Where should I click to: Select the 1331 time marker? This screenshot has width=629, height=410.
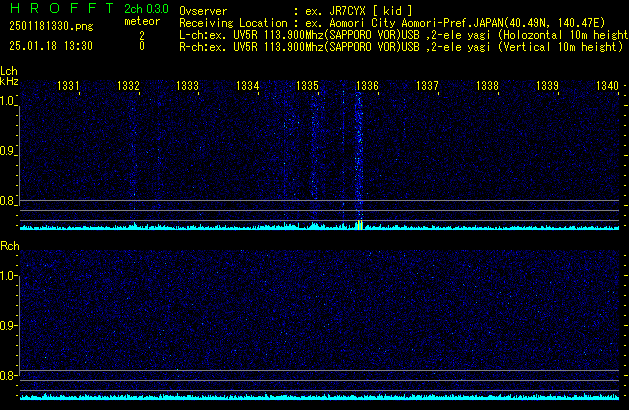[68, 86]
